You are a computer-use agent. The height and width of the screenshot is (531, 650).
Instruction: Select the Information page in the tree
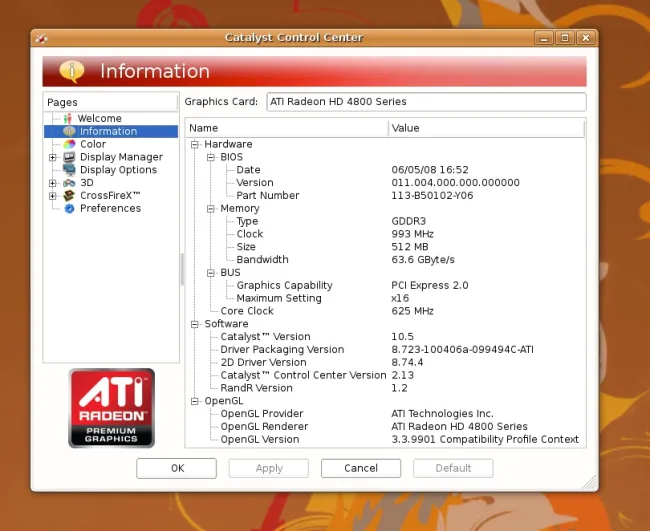(x=108, y=131)
